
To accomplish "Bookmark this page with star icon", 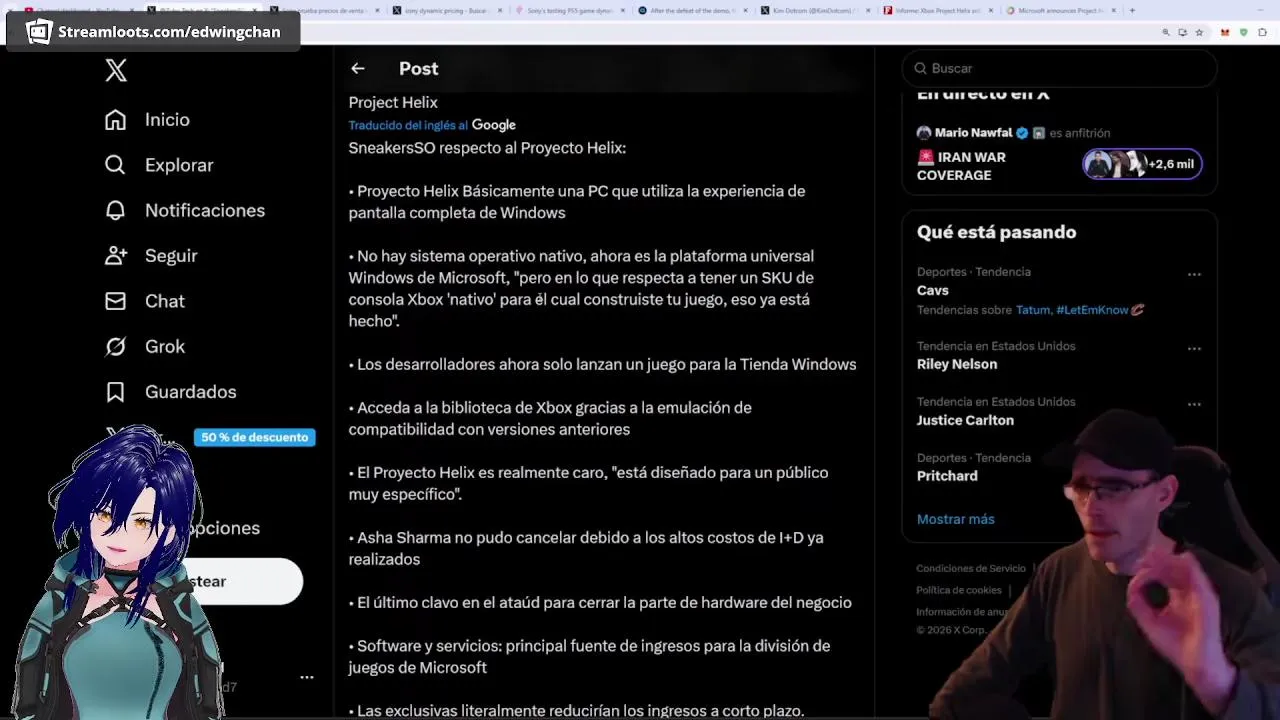I will point(1198,32).
